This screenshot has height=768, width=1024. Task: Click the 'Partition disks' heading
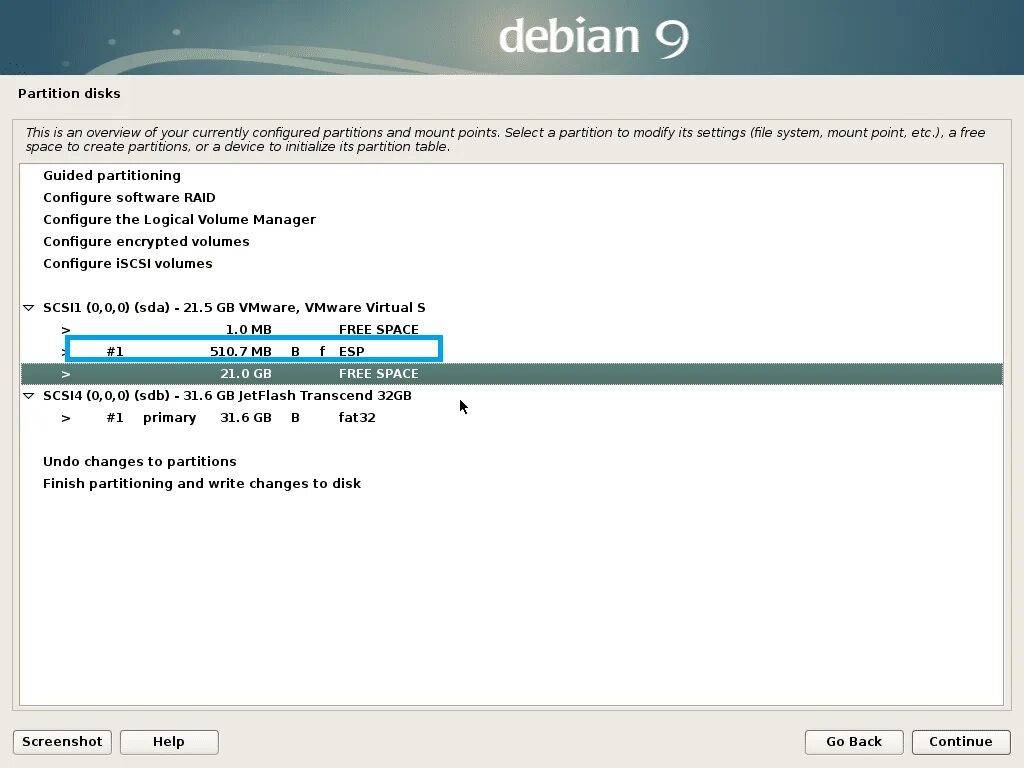click(69, 93)
